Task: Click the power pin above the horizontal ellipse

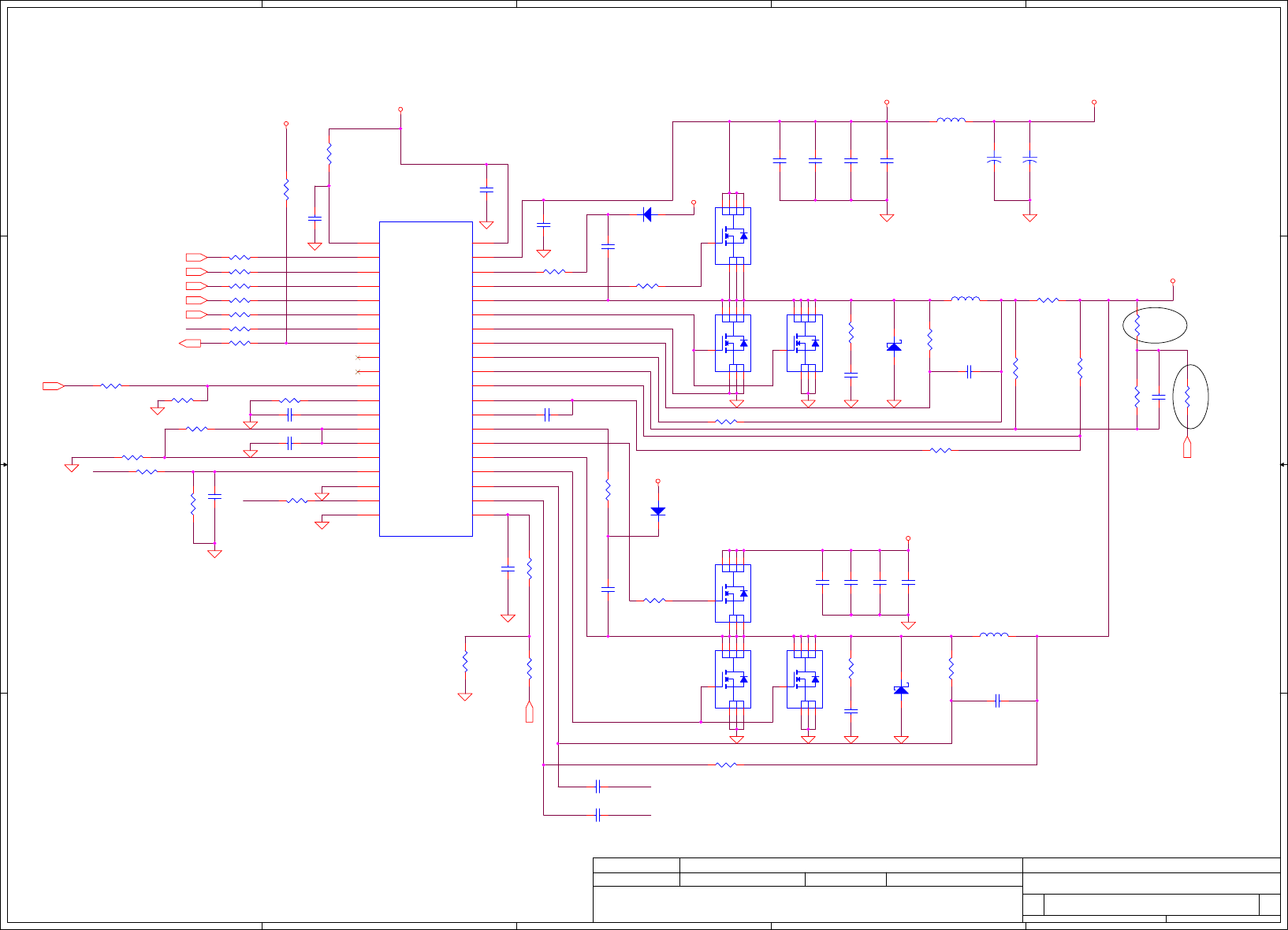Action: click(1173, 281)
